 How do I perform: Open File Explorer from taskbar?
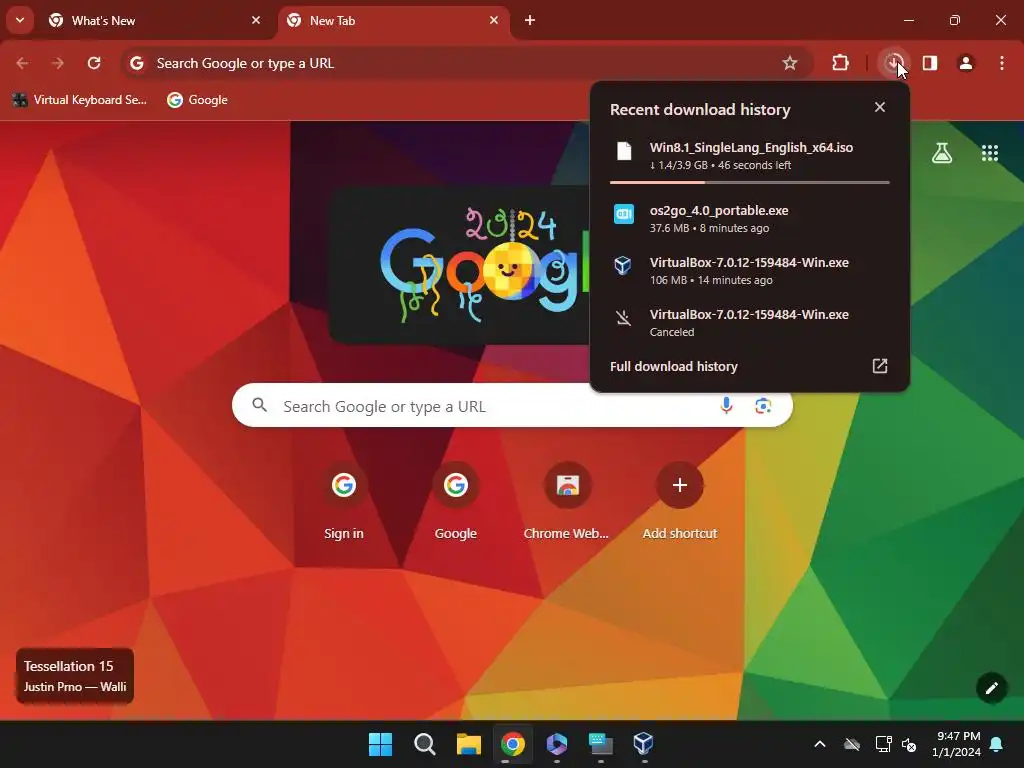coord(469,744)
